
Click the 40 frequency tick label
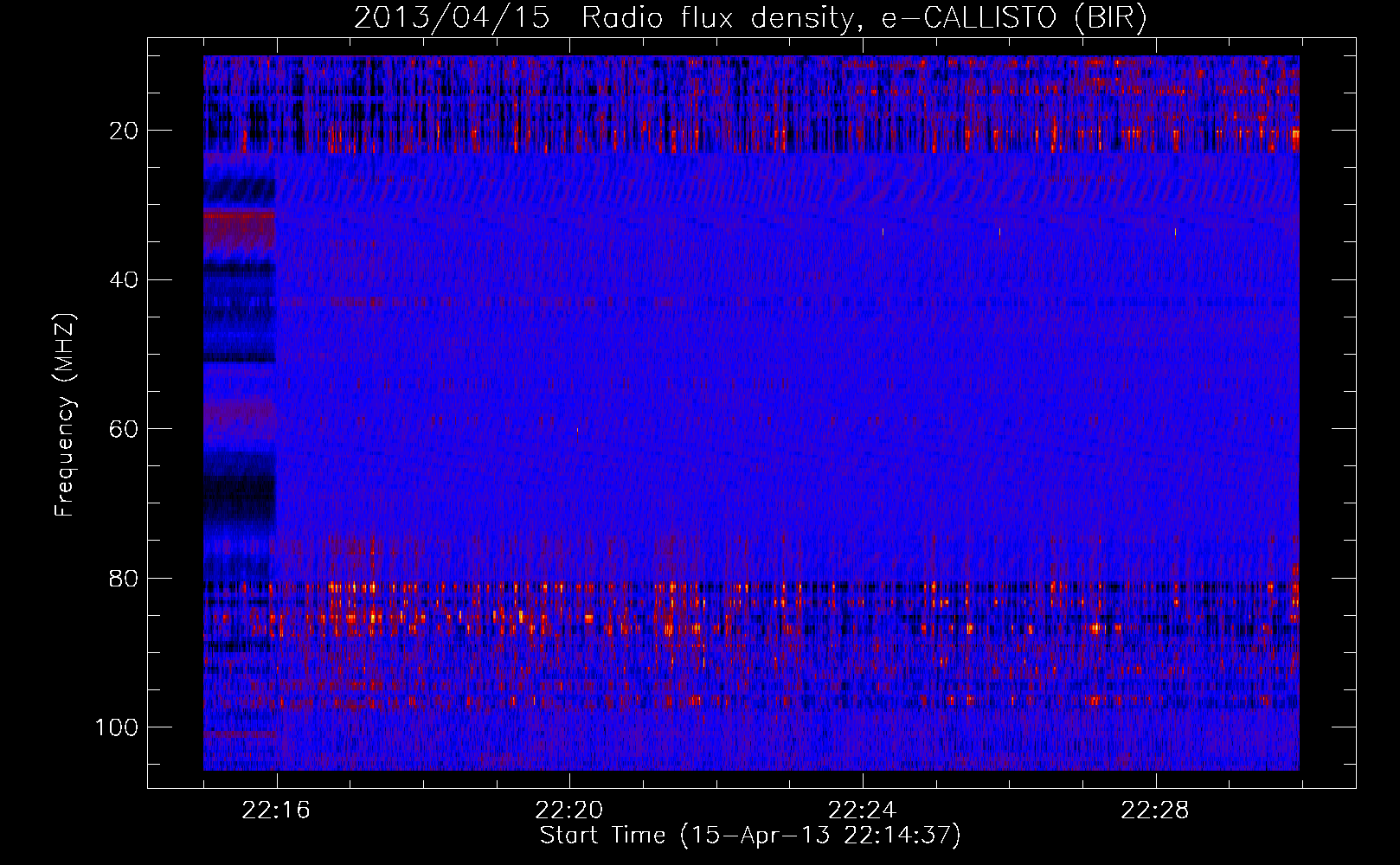click(125, 280)
